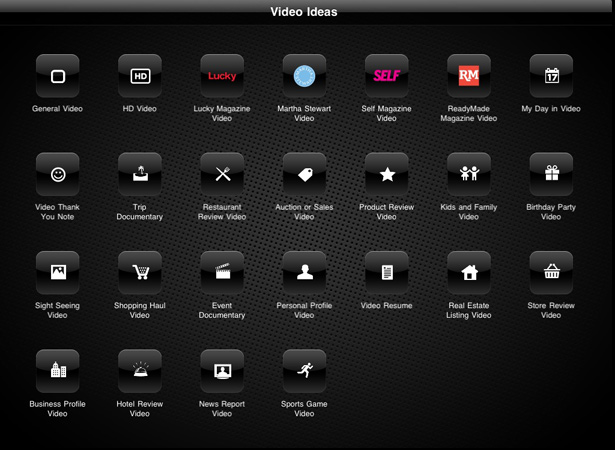Click the "Hotel Review Video" label
Viewport: 615px width, 450px height.
coord(140,409)
